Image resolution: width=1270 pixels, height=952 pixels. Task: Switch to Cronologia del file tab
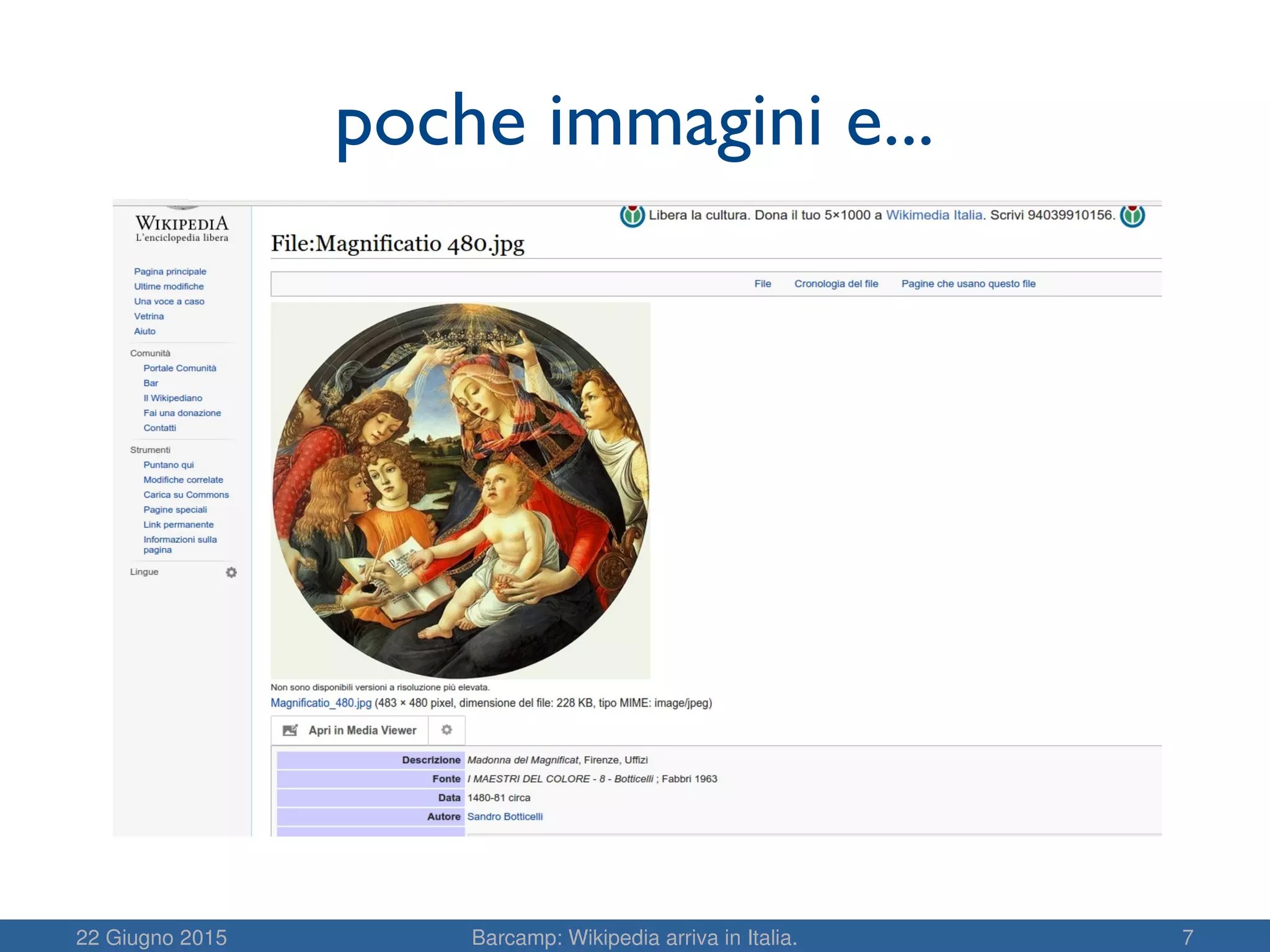[836, 284]
